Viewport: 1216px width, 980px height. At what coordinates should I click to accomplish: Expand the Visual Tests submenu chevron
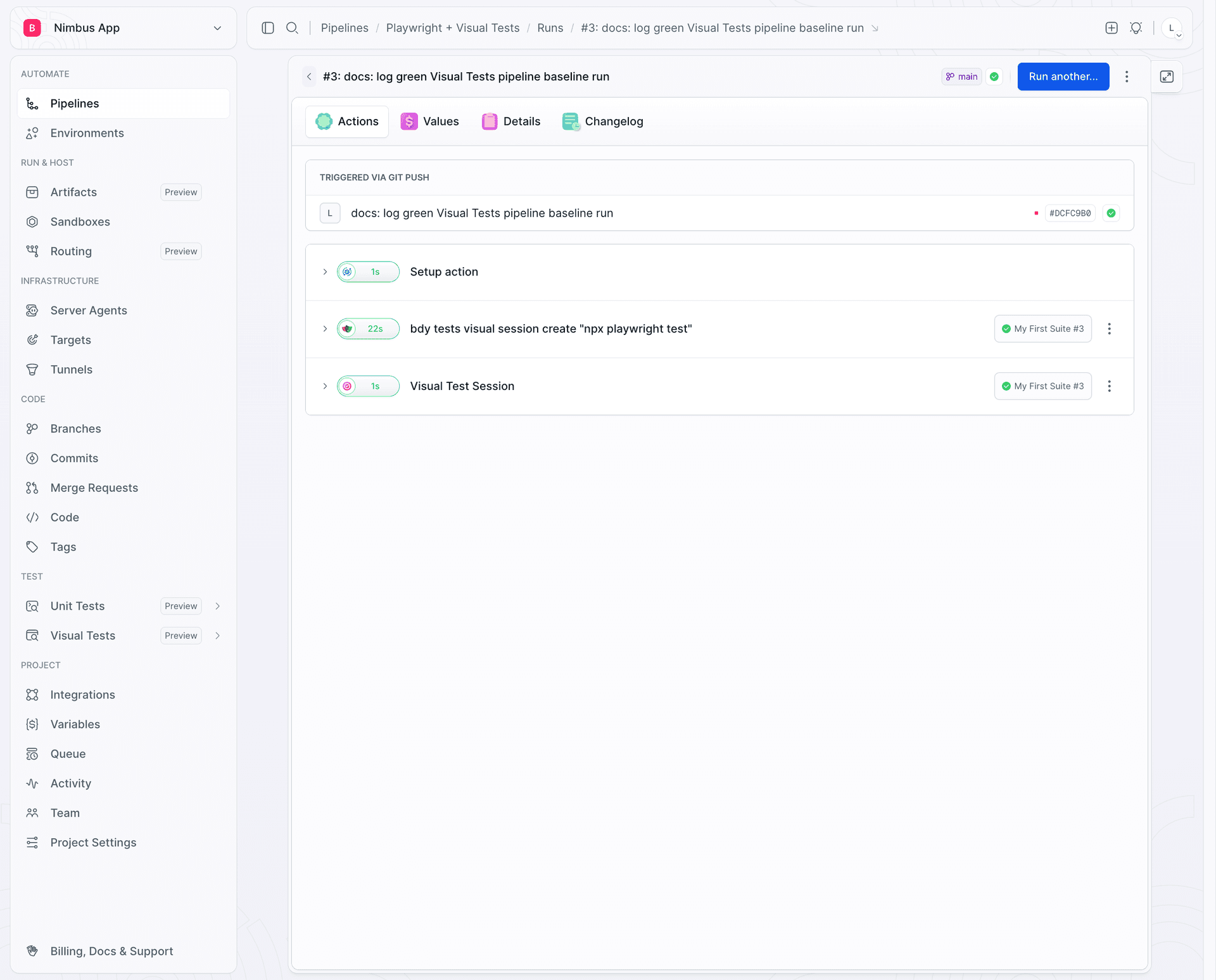click(218, 635)
